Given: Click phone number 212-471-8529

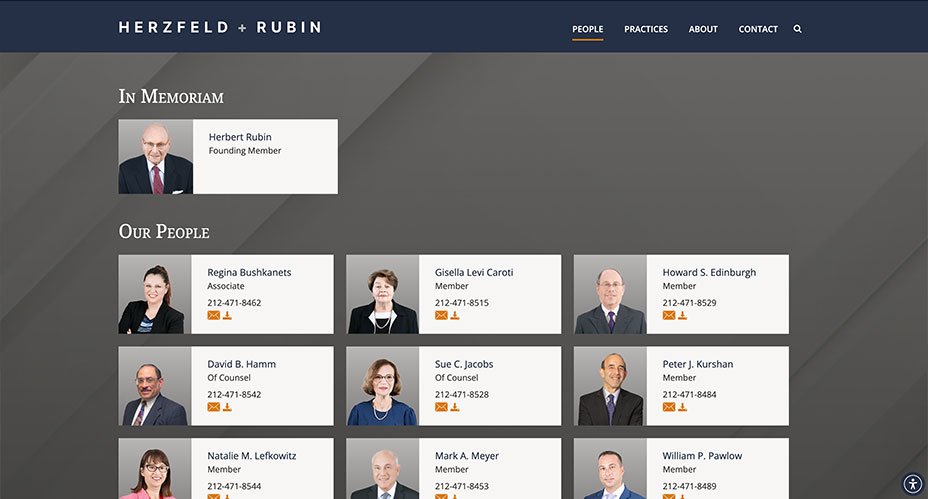Looking at the screenshot, I should click(x=689, y=302).
